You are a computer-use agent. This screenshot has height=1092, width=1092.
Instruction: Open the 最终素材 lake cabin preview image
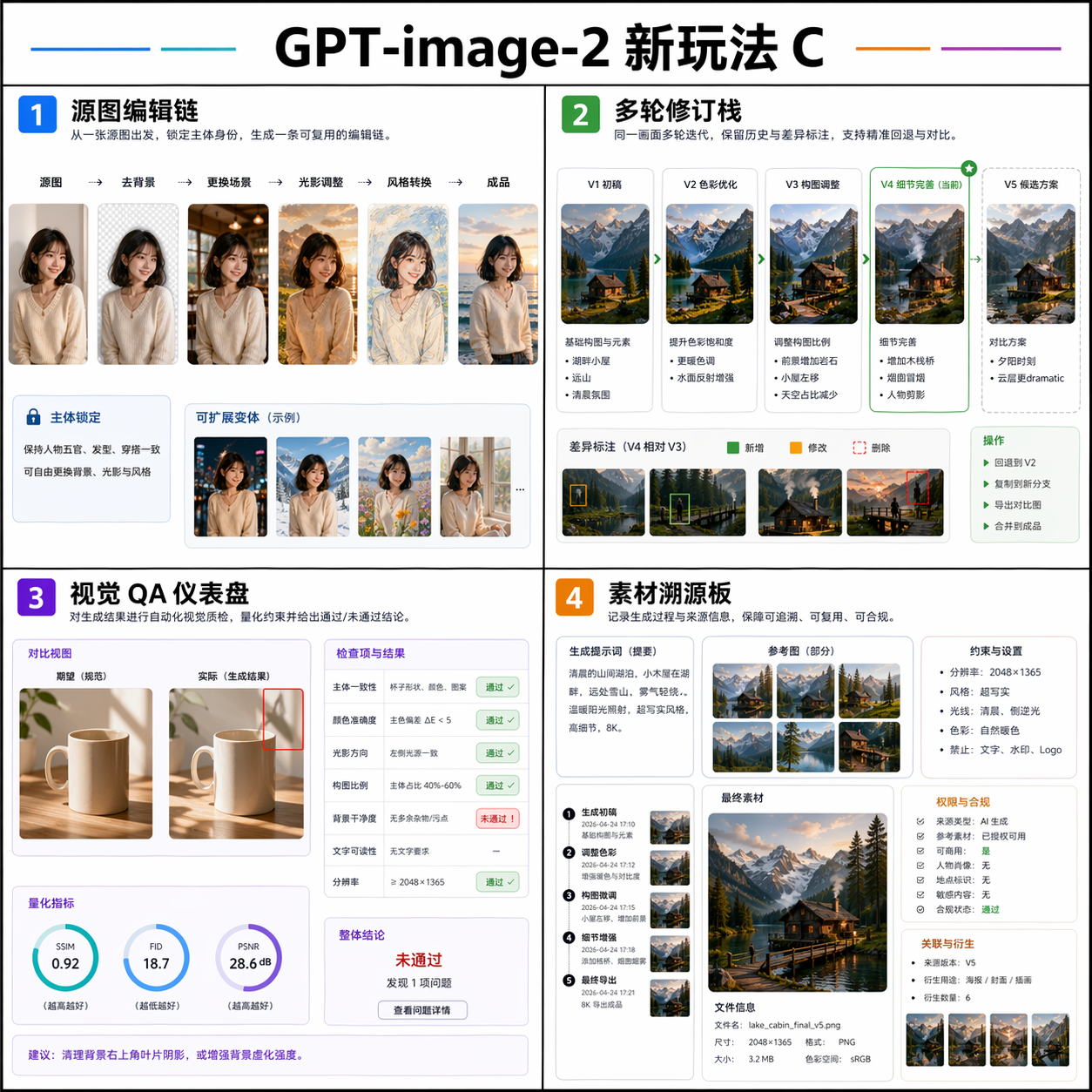[797, 901]
